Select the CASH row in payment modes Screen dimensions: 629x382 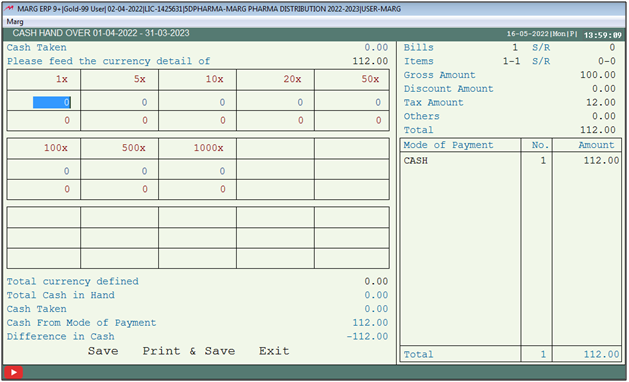(x=511, y=161)
